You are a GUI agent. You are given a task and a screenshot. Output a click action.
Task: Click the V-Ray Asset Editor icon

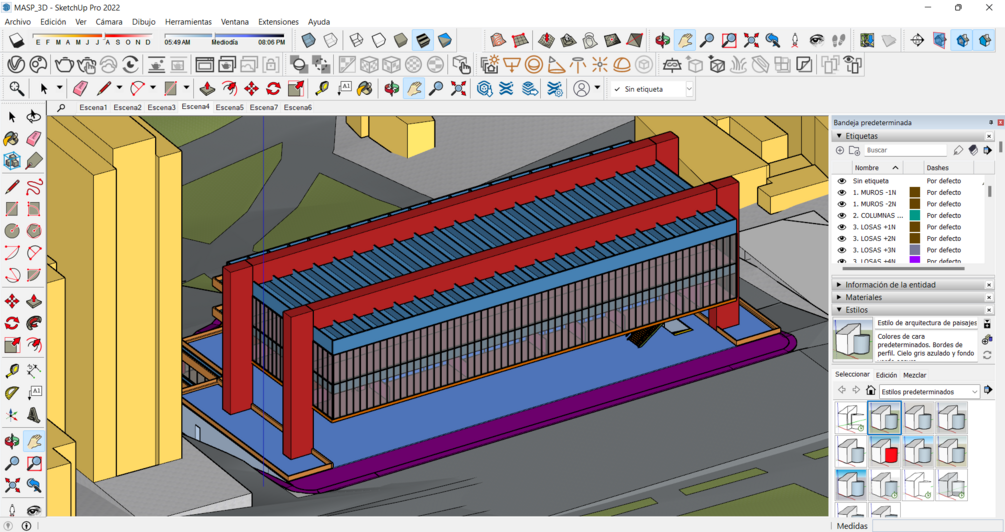(x=16, y=65)
